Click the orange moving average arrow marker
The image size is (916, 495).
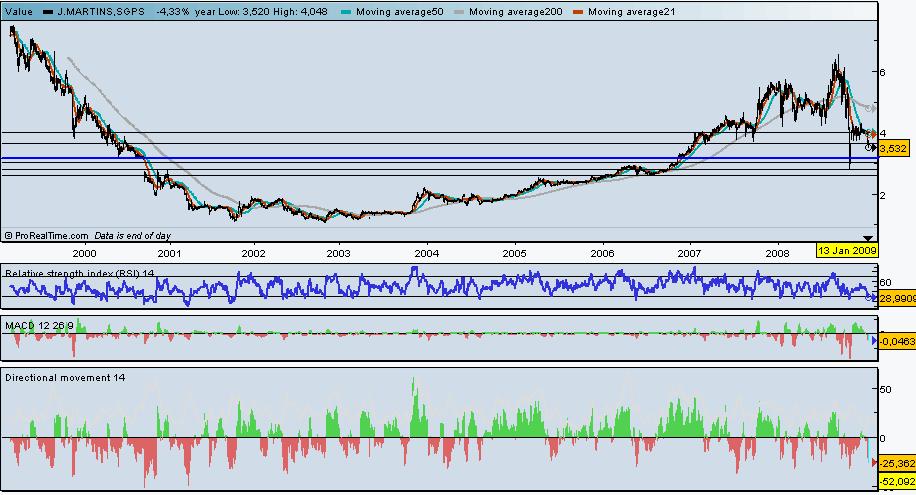(875, 135)
